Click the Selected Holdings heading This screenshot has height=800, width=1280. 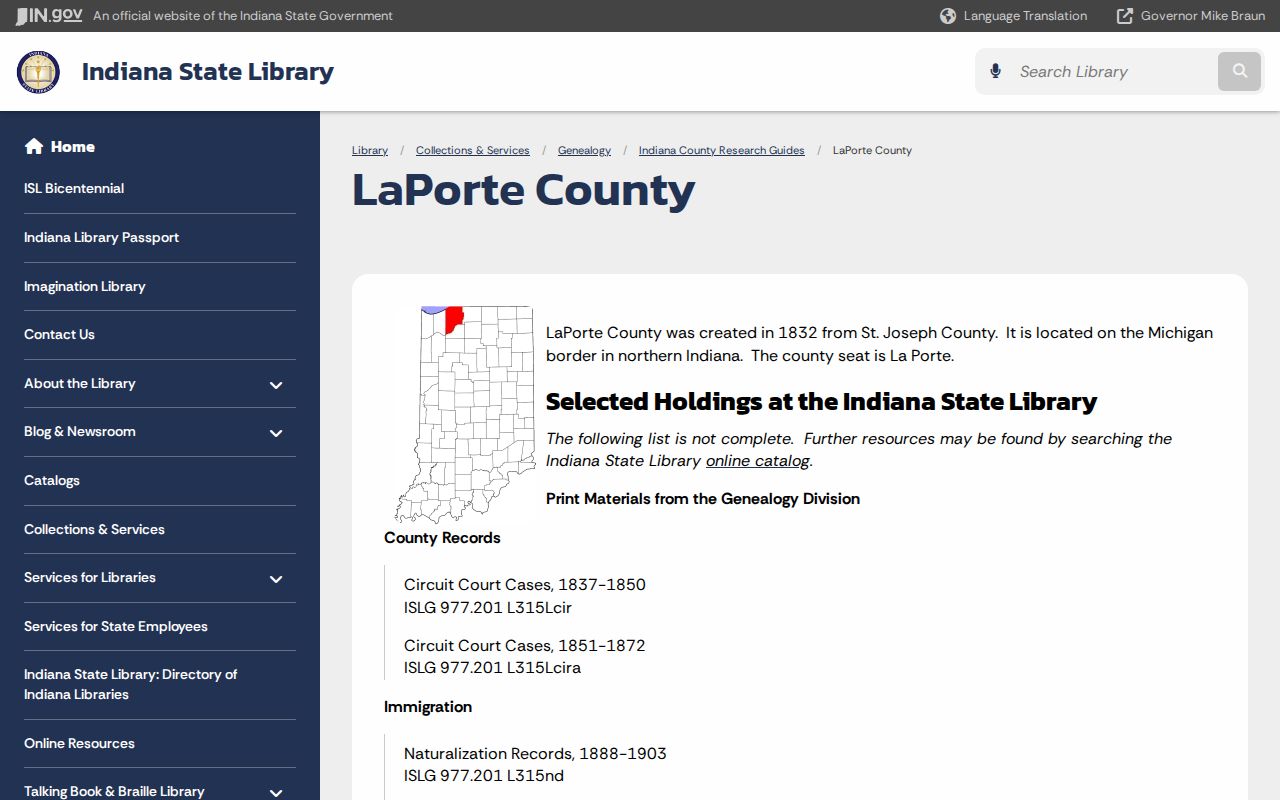[821, 402]
